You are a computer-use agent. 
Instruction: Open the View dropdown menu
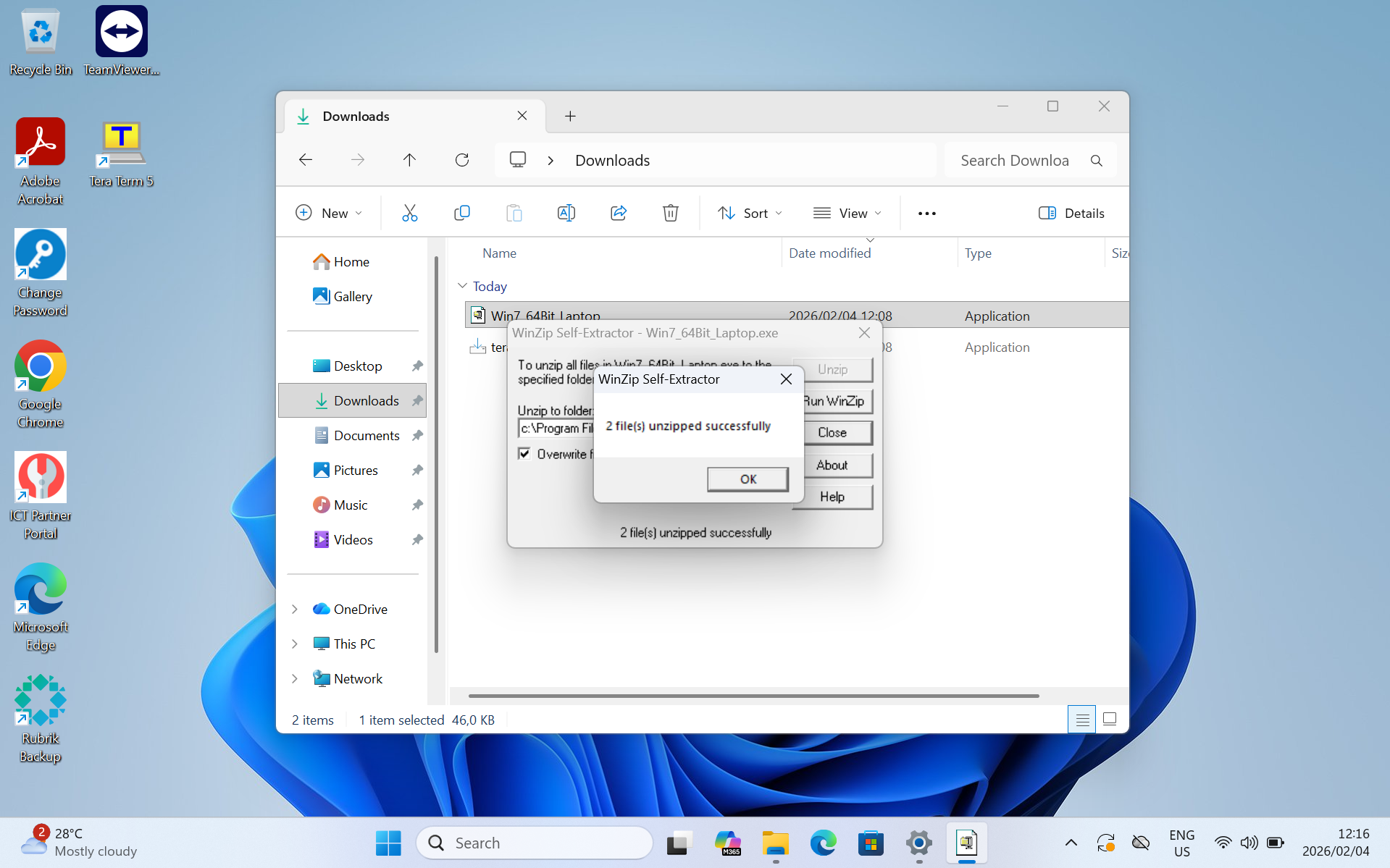[x=847, y=213]
